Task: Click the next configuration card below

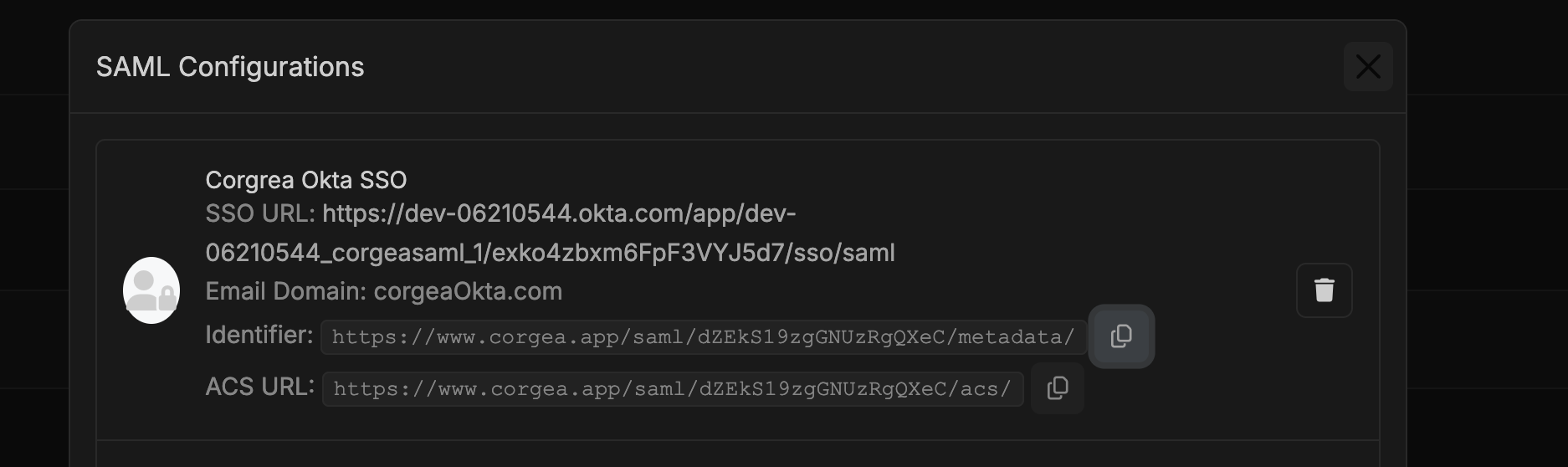Action: click(x=737, y=454)
